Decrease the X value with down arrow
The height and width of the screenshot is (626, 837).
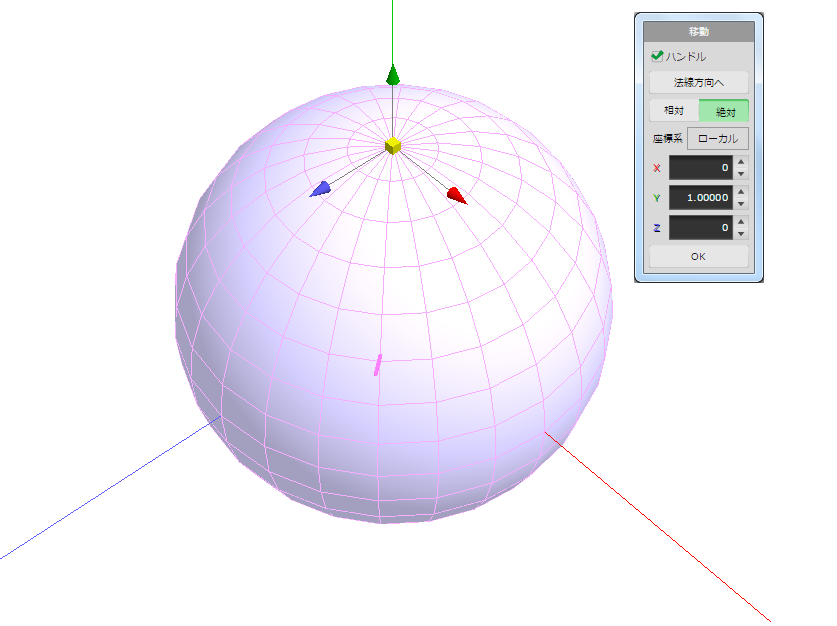tap(741, 174)
